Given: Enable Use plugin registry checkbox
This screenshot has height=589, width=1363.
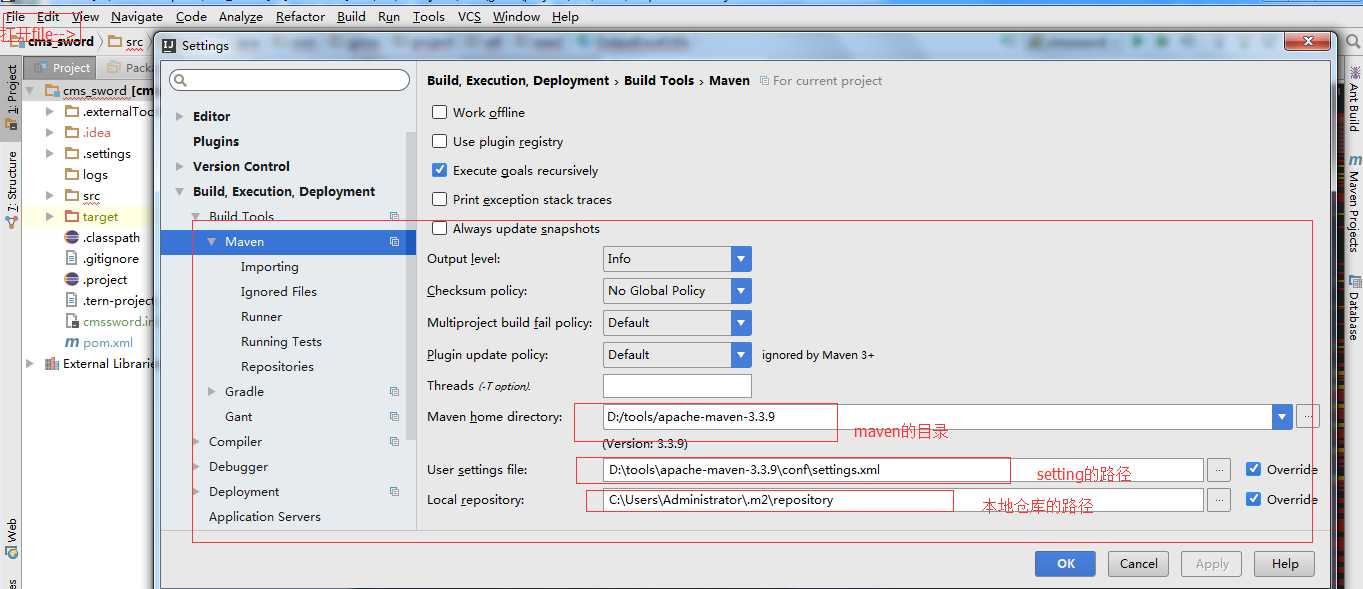Looking at the screenshot, I should (439, 141).
